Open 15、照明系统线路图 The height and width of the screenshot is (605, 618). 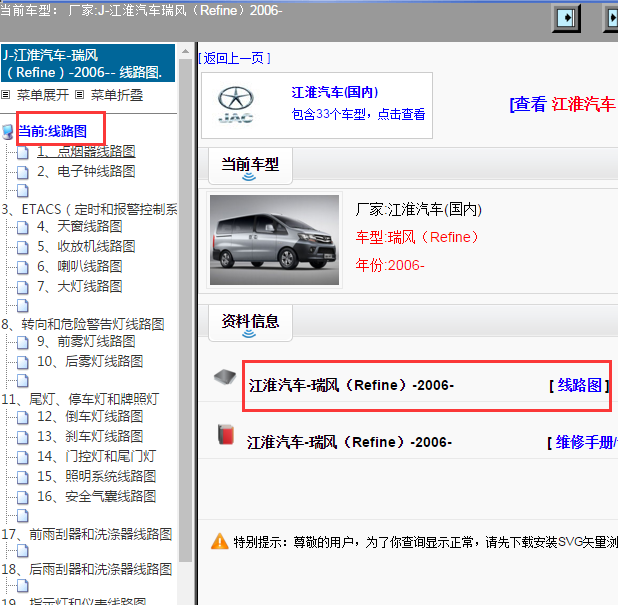pyautogui.click(x=97, y=477)
